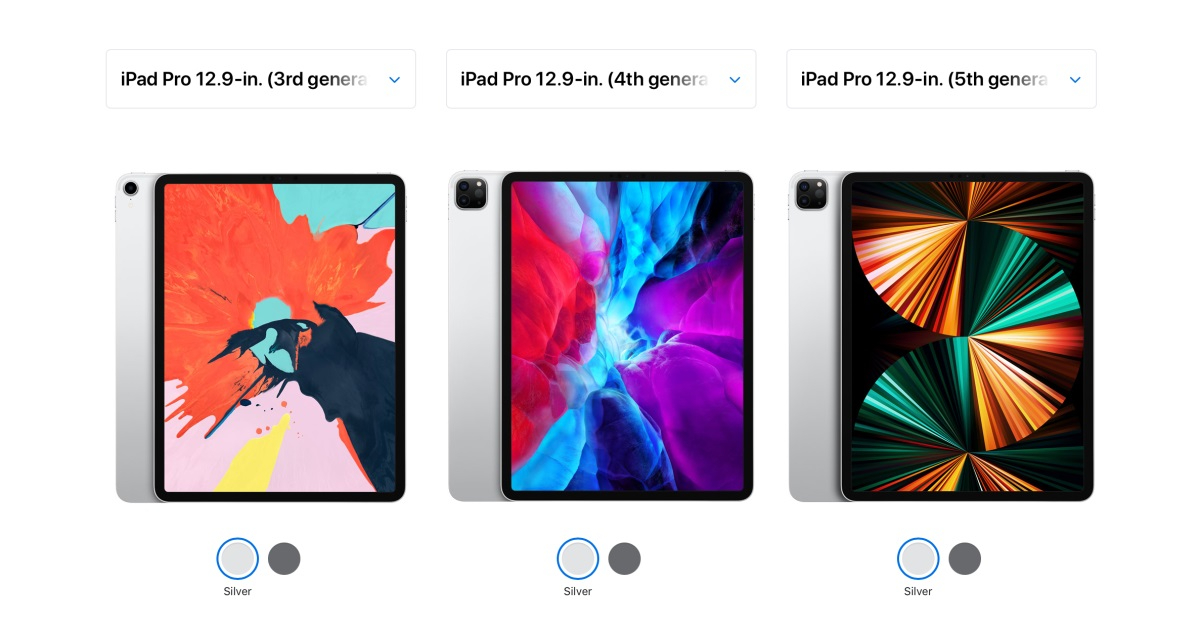Select Space Gray color for 3rd generation iPad

point(284,558)
